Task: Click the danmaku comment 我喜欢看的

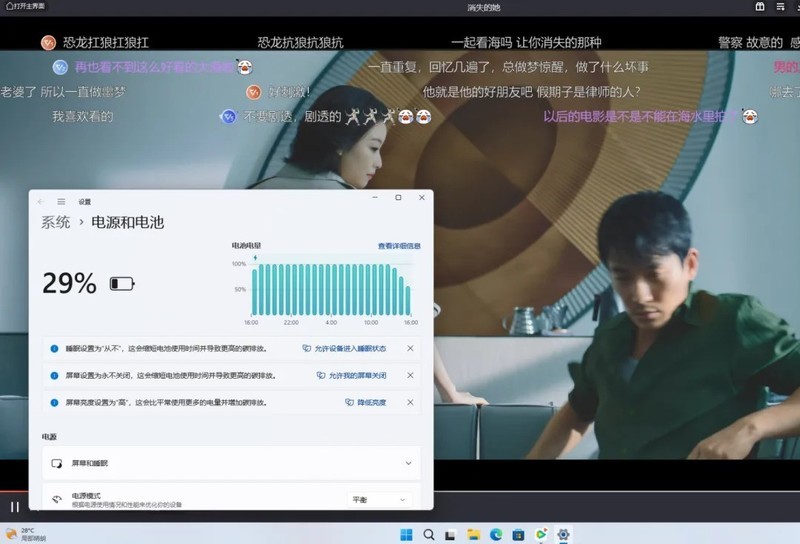Action: [83, 116]
